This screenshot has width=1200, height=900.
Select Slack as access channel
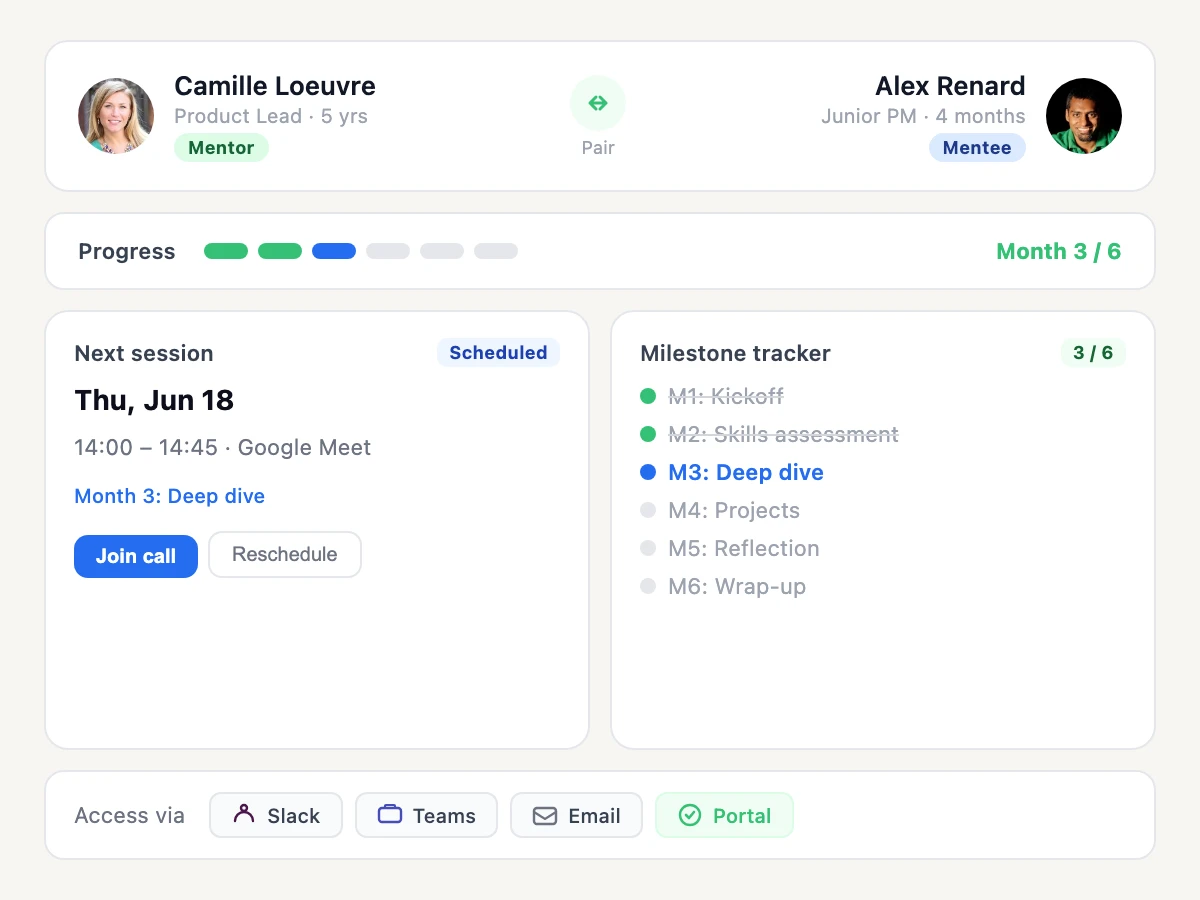[276, 815]
